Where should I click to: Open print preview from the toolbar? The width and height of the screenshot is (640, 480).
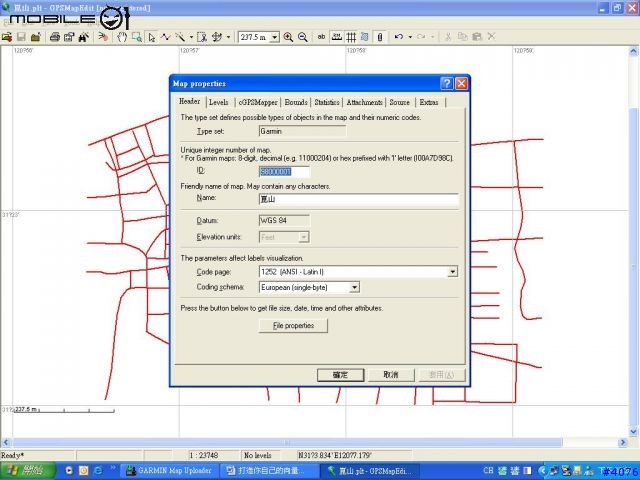pyautogui.click(x=69, y=37)
